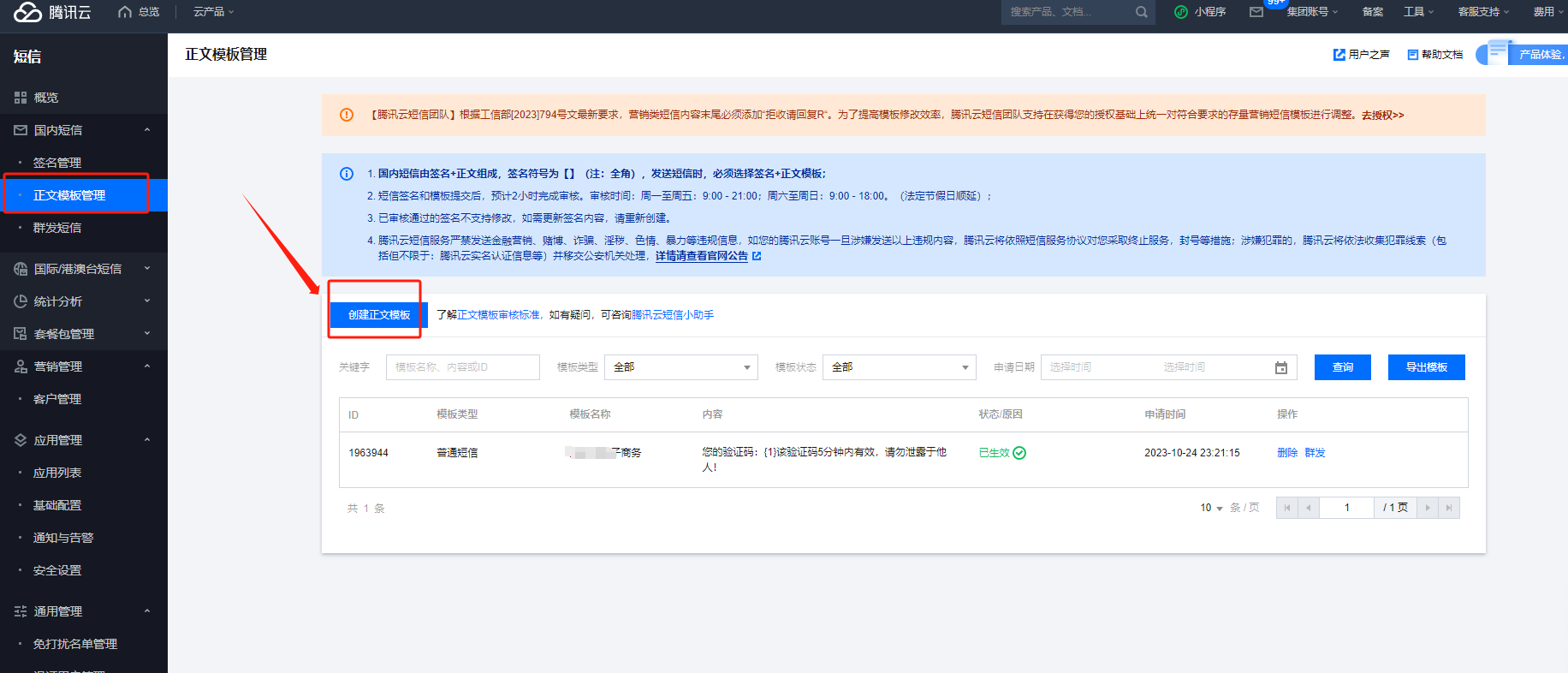Click the green 已生效 check icon
Screen dimensions: 1568x673
pos(1019,453)
